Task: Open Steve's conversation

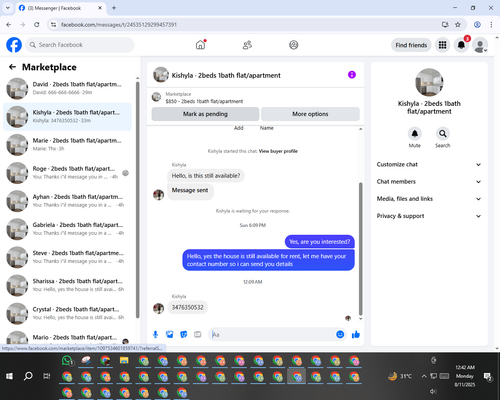Action: click(68, 257)
